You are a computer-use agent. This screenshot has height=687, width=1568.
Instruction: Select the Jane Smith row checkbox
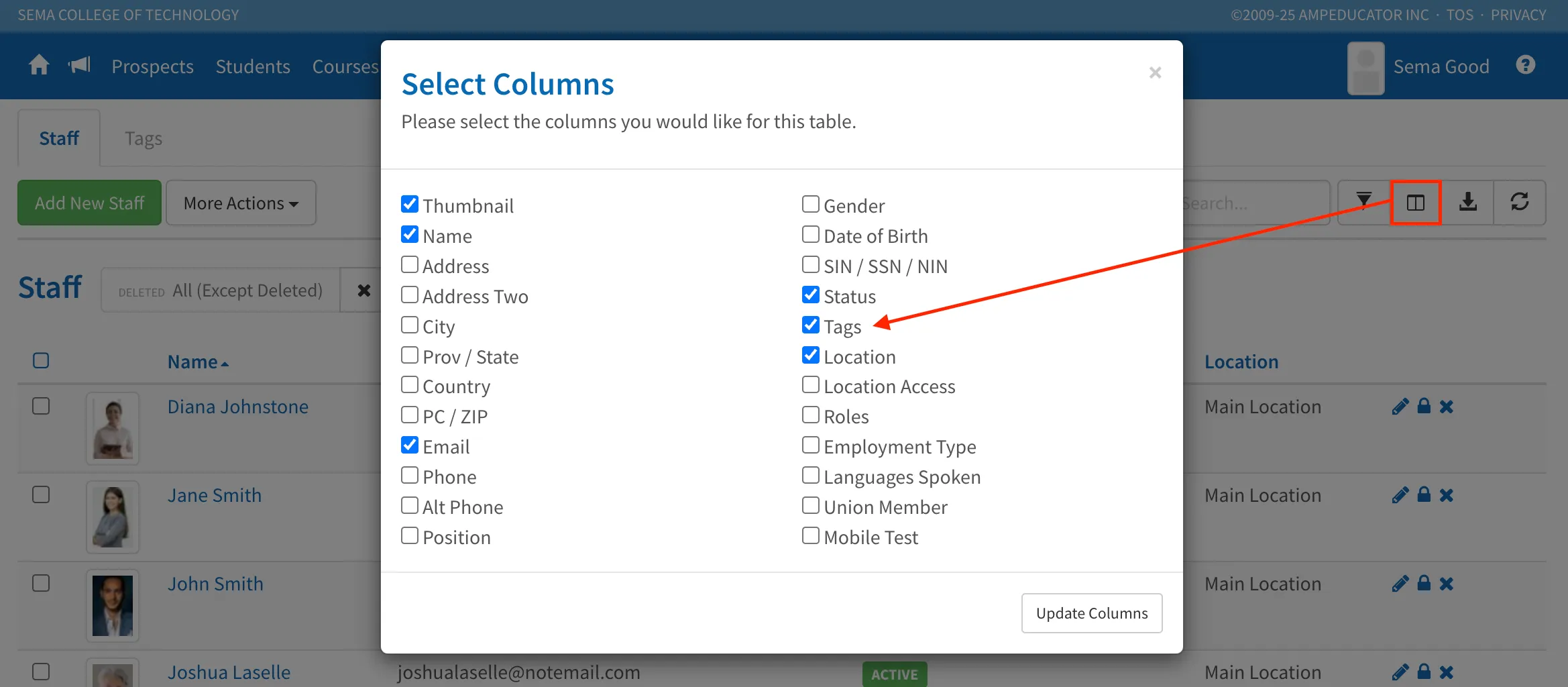click(x=41, y=495)
